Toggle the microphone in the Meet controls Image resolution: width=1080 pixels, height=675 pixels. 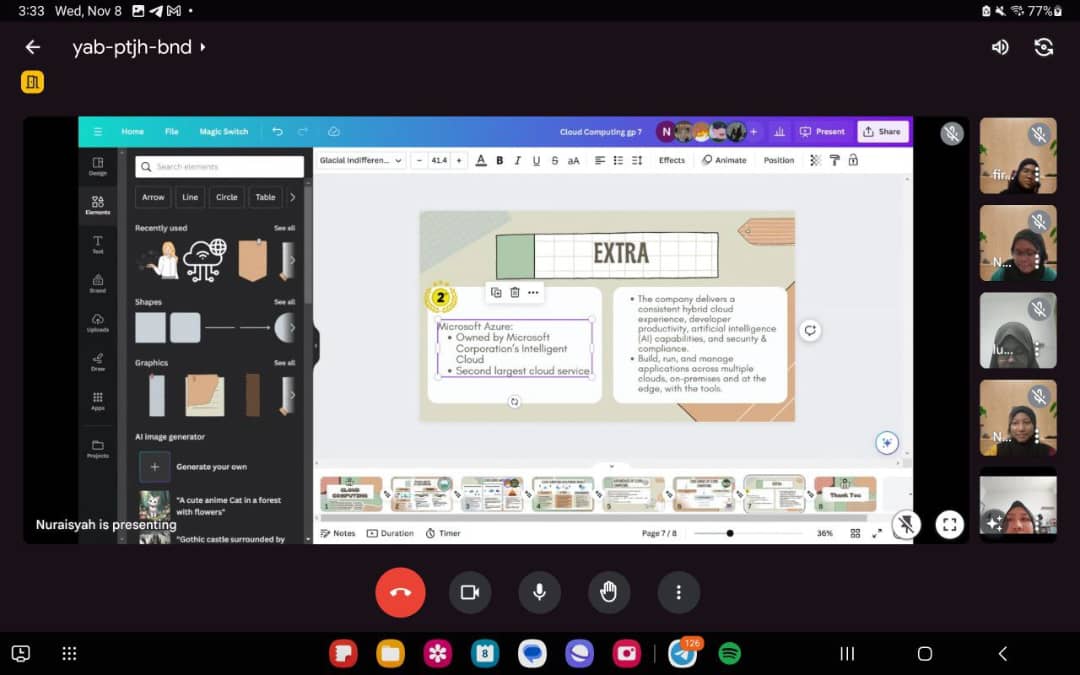pos(539,592)
